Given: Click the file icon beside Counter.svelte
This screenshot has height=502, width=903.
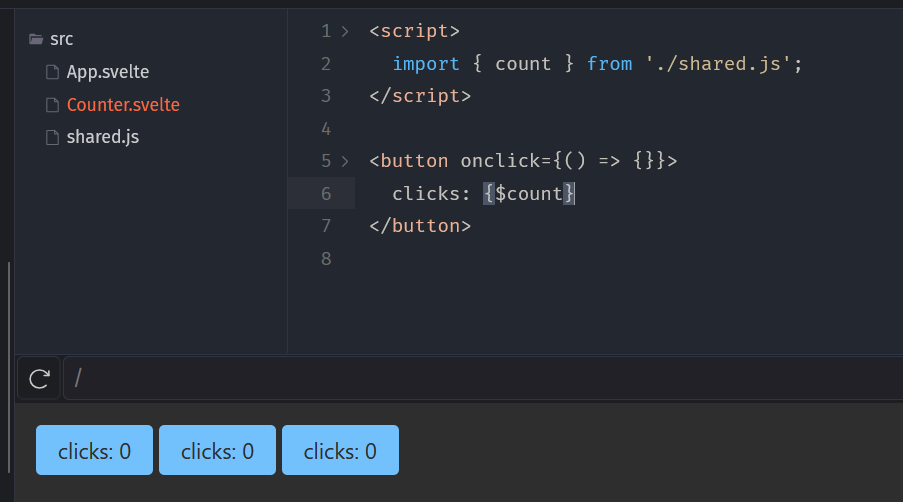Looking at the screenshot, I should [x=53, y=105].
